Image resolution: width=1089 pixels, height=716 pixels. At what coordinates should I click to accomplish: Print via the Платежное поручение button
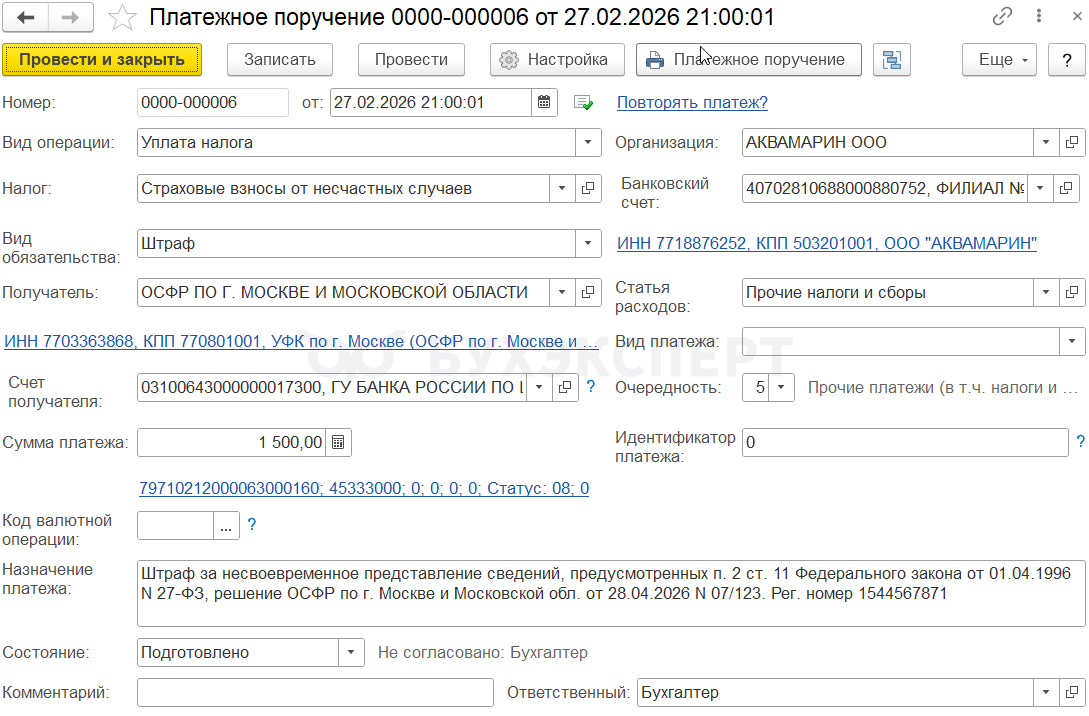pos(749,60)
